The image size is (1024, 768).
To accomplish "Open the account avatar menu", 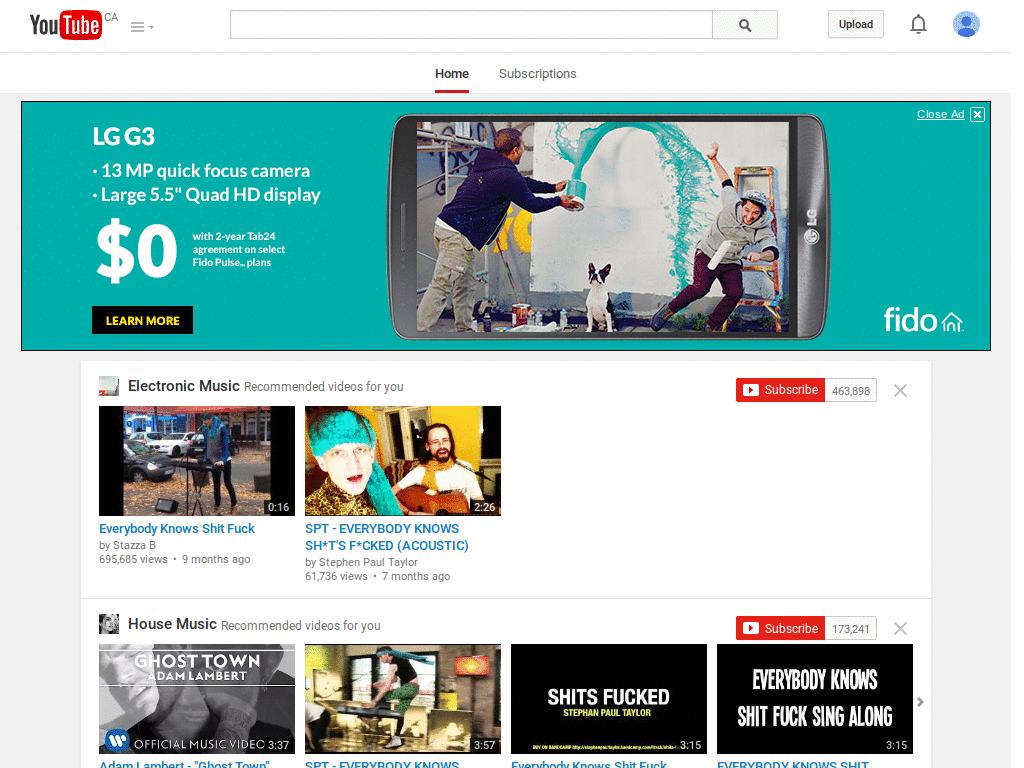I will click(966, 24).
